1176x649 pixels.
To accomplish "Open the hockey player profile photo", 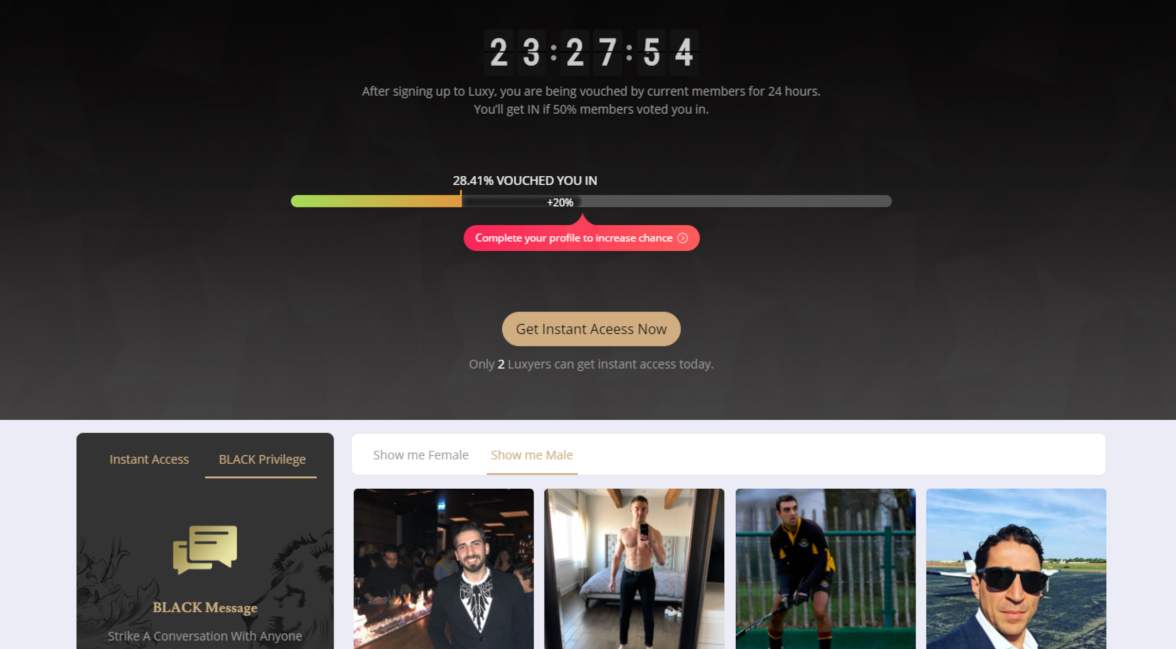I will tap(826, 569).
